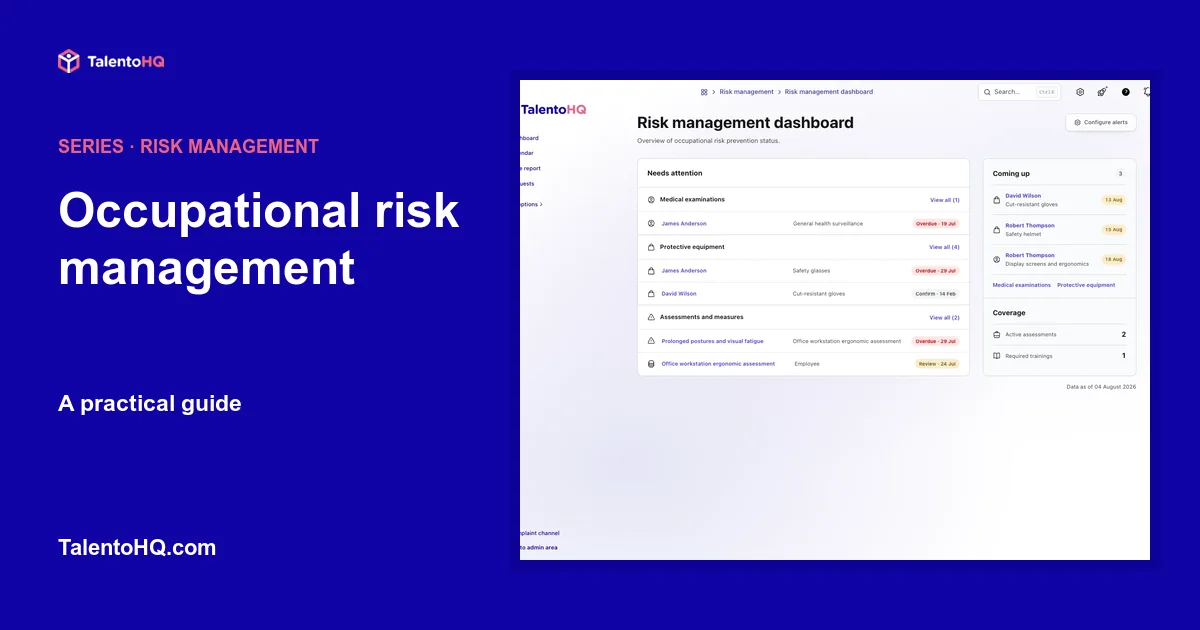Open the complaint channel sidebar item
This screenshot has height=630, width=1200.
click(x=540, y=533)
